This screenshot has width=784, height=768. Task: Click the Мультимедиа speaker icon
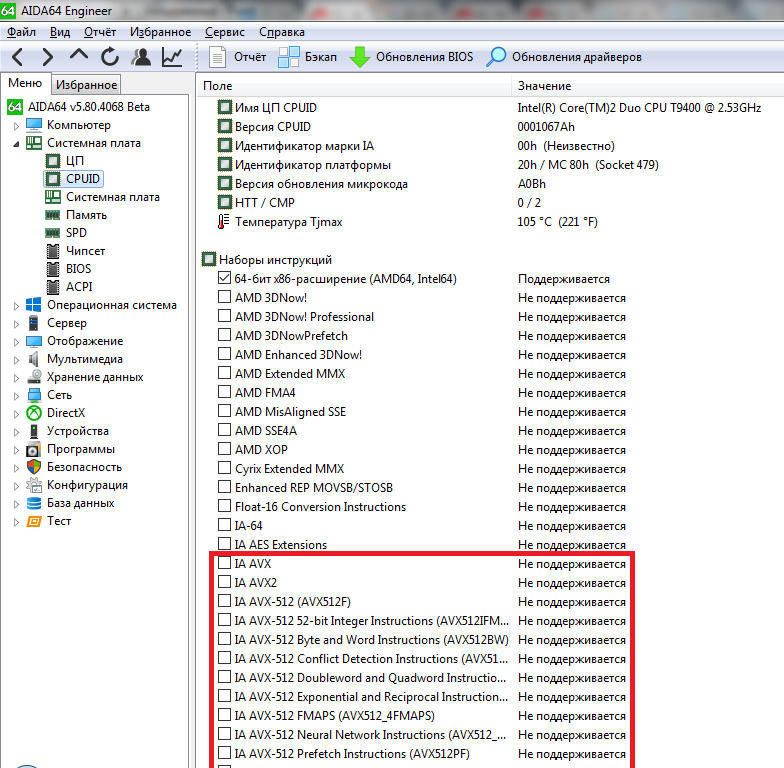[x=34, y=359]
